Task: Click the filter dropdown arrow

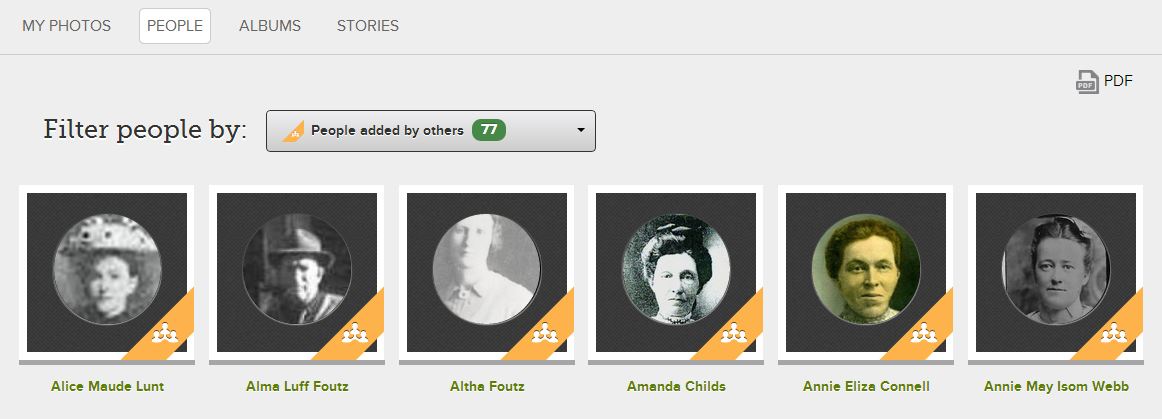Action: (x=580, y=131)
